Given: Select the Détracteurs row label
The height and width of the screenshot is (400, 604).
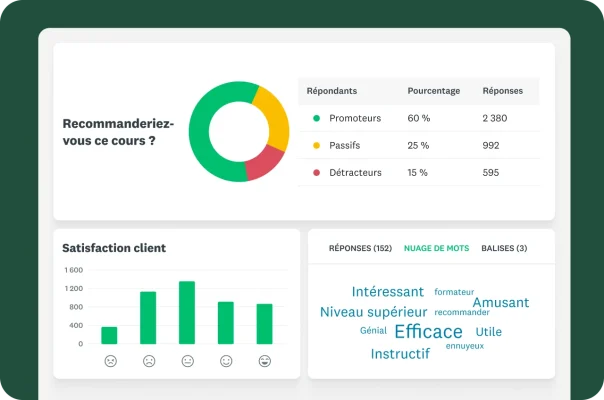Looking at the screenshot, I should click(356, 173).
